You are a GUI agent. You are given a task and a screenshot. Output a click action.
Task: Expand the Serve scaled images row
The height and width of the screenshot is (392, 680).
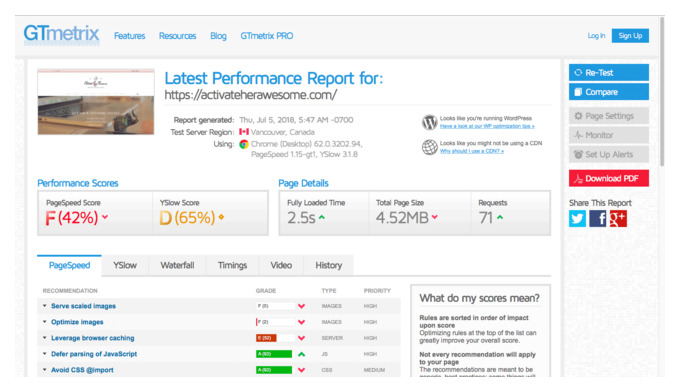pos(44,306)
